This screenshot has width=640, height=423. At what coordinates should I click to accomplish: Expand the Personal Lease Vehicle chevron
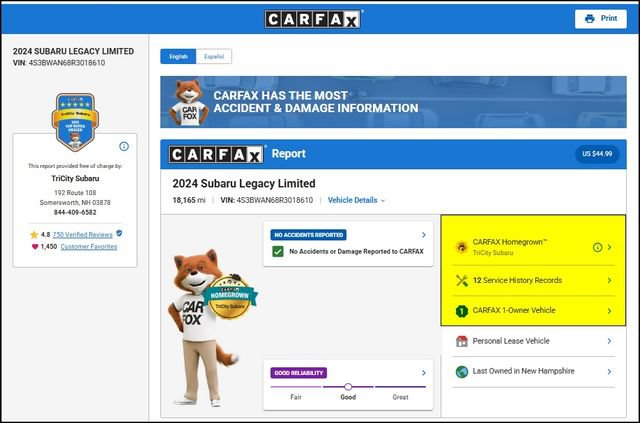click(x=609, y=341)
